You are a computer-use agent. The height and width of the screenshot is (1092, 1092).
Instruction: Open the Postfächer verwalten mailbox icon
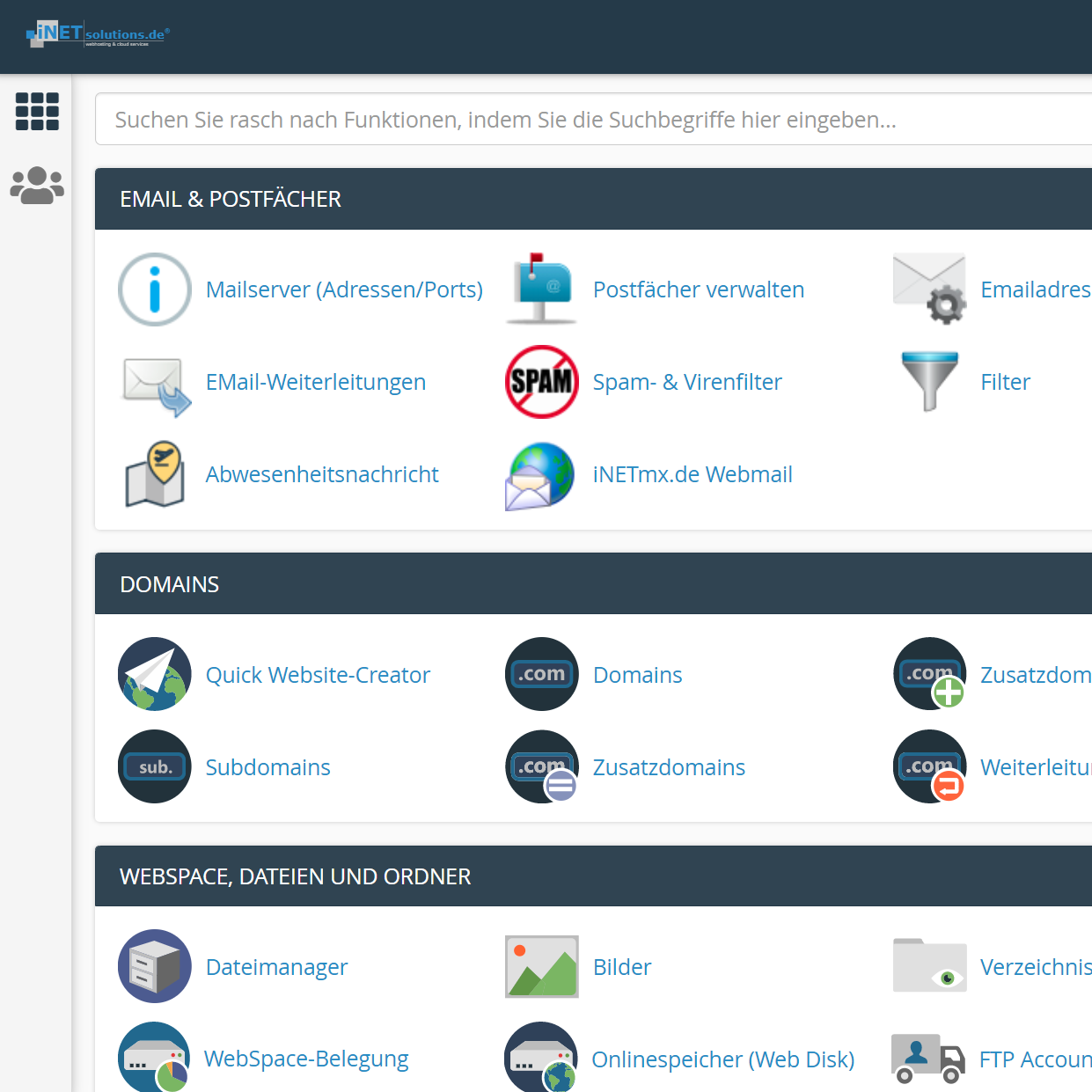click(542, 289)
